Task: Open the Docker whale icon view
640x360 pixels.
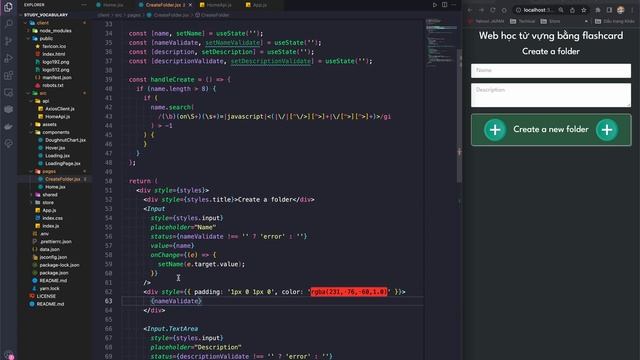Action: (8, 127)
